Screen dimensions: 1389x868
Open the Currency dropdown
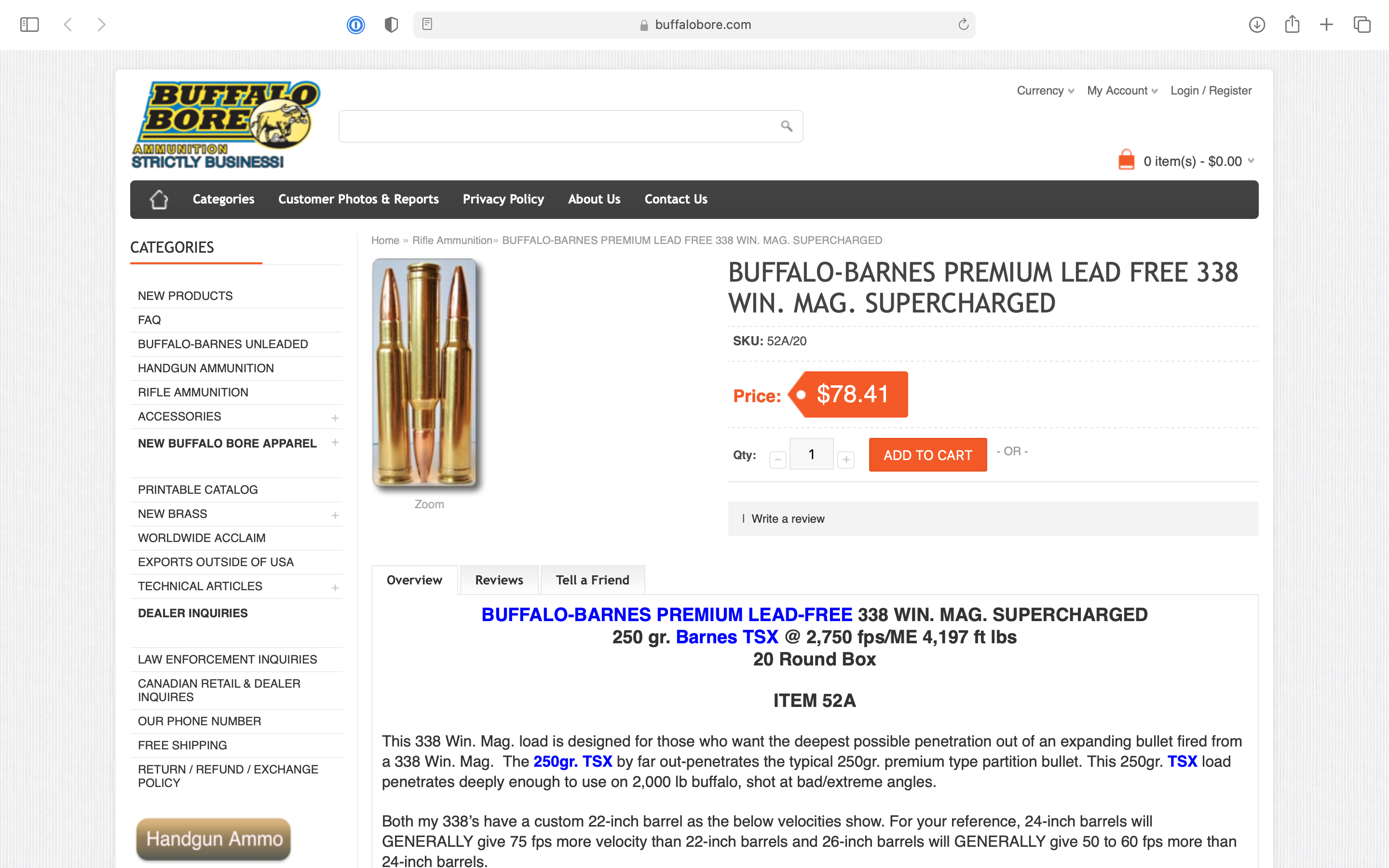[x=1045, y=91]
